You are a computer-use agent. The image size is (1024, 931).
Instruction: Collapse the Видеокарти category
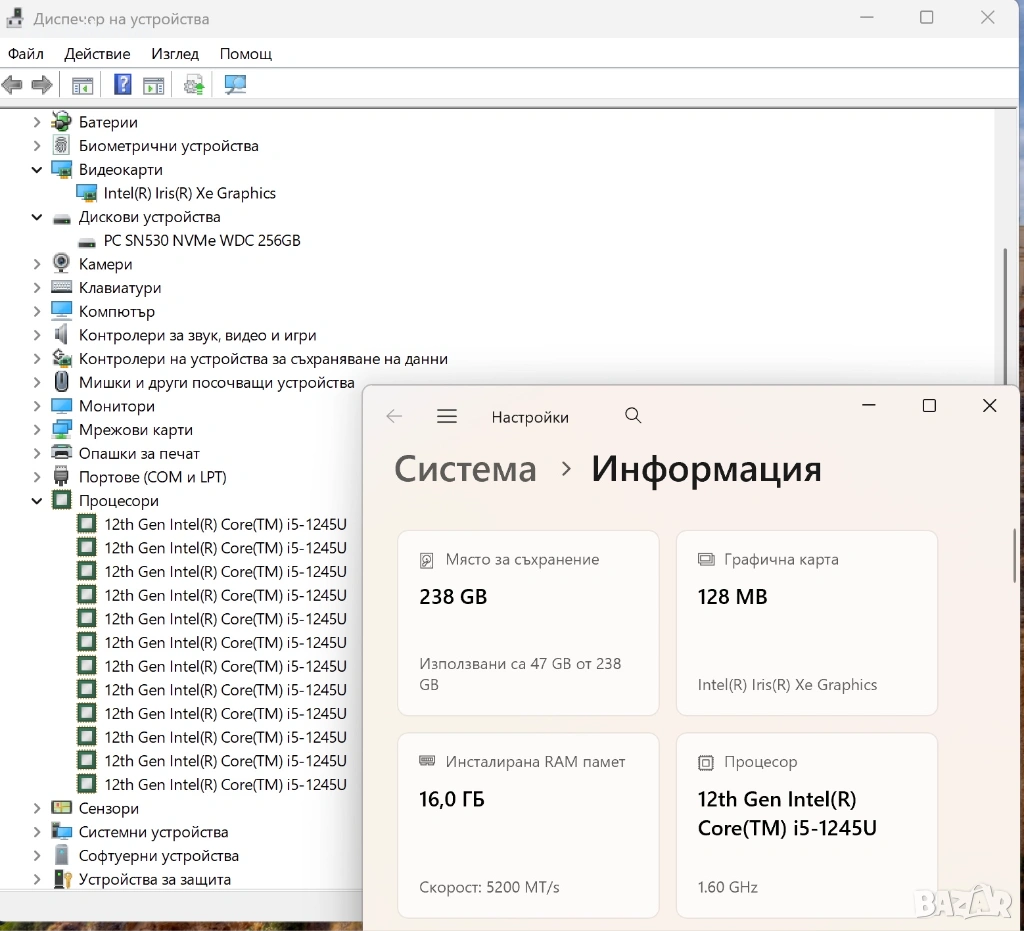37,170
